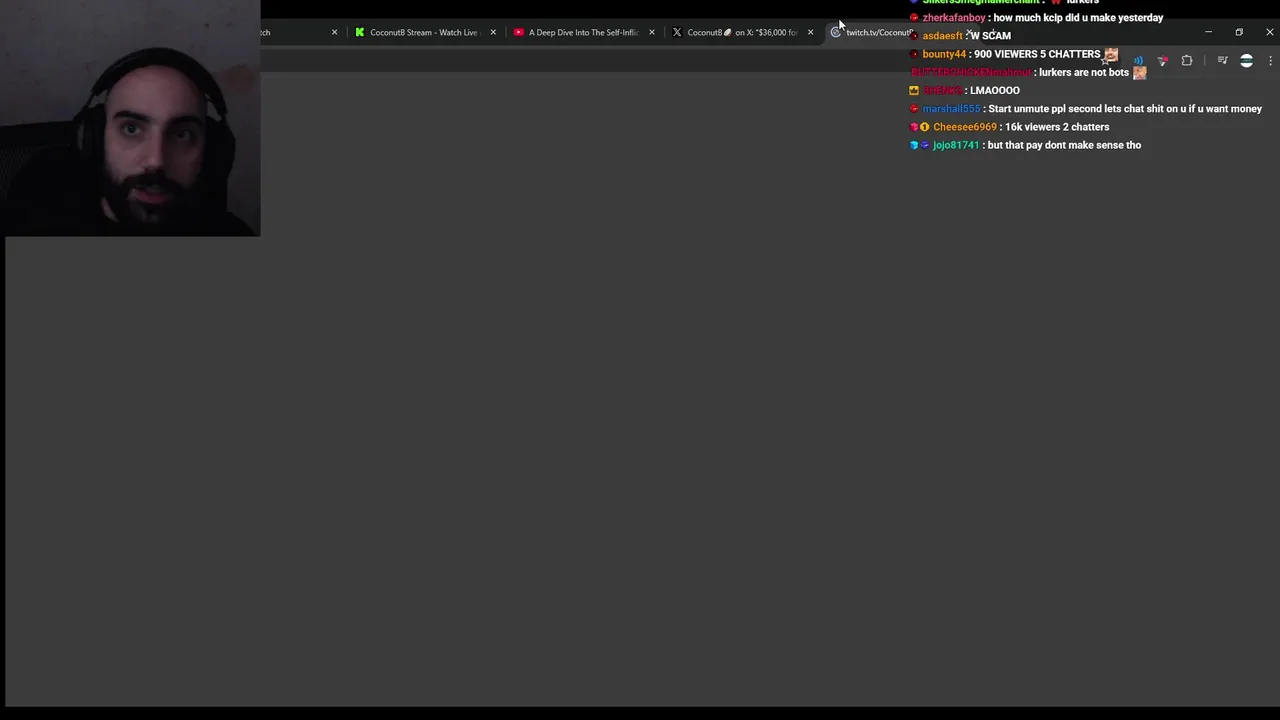Close the A Deep Dive YouTube tab

click(x=652, y=32)
